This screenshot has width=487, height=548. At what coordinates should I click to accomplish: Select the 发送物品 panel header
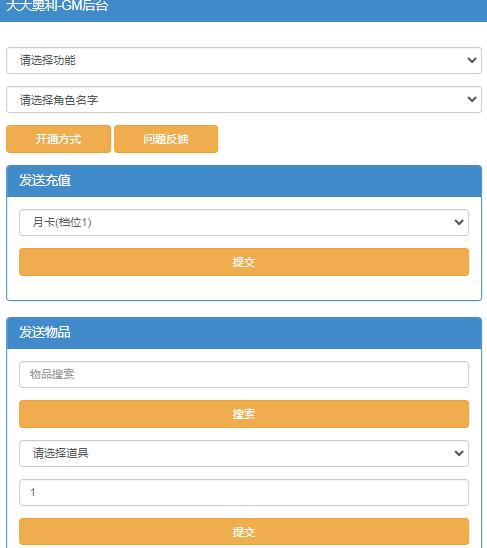[x=244, y=333]
